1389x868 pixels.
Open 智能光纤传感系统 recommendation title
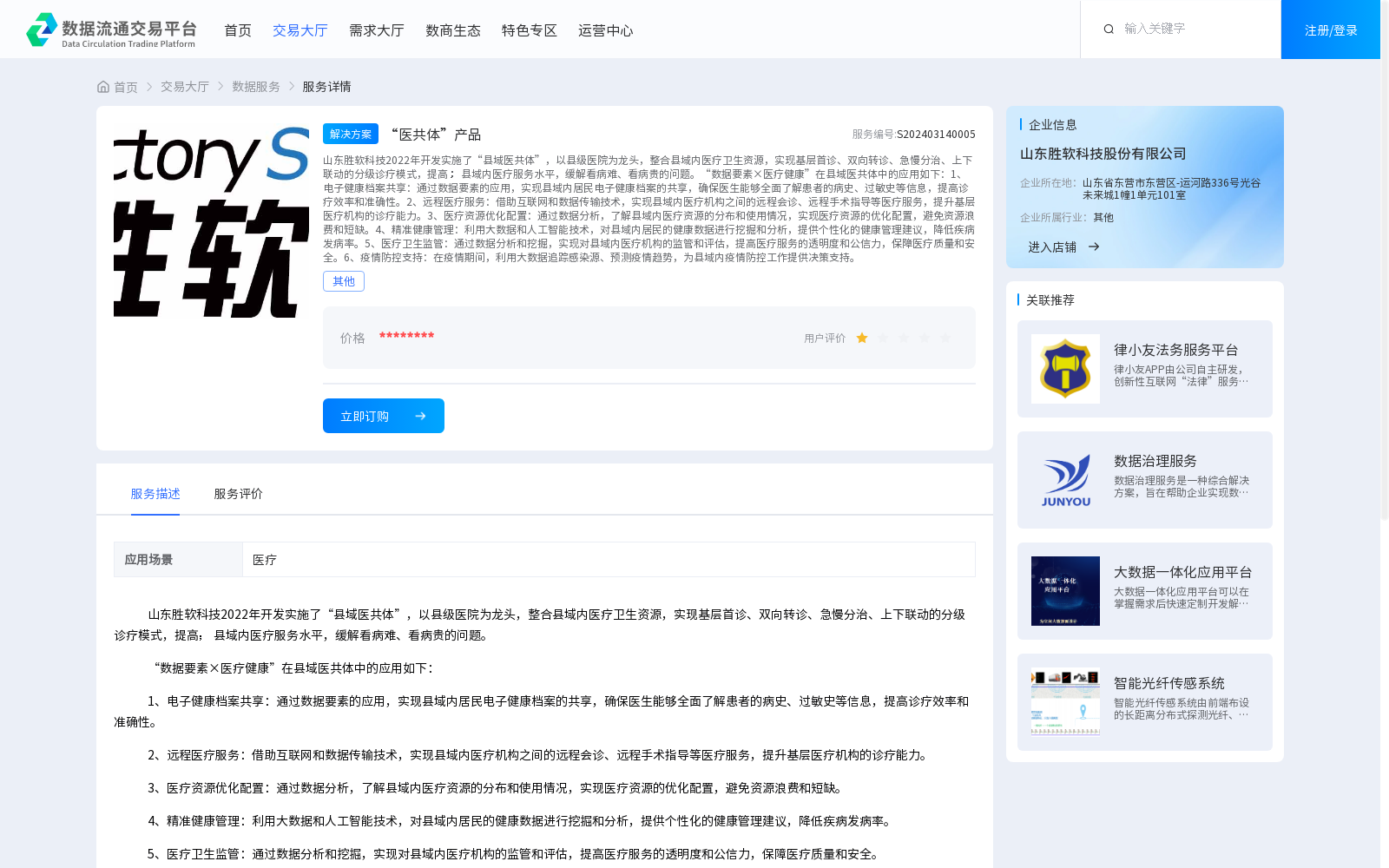pyautogui.click(x=1169, y=683)
